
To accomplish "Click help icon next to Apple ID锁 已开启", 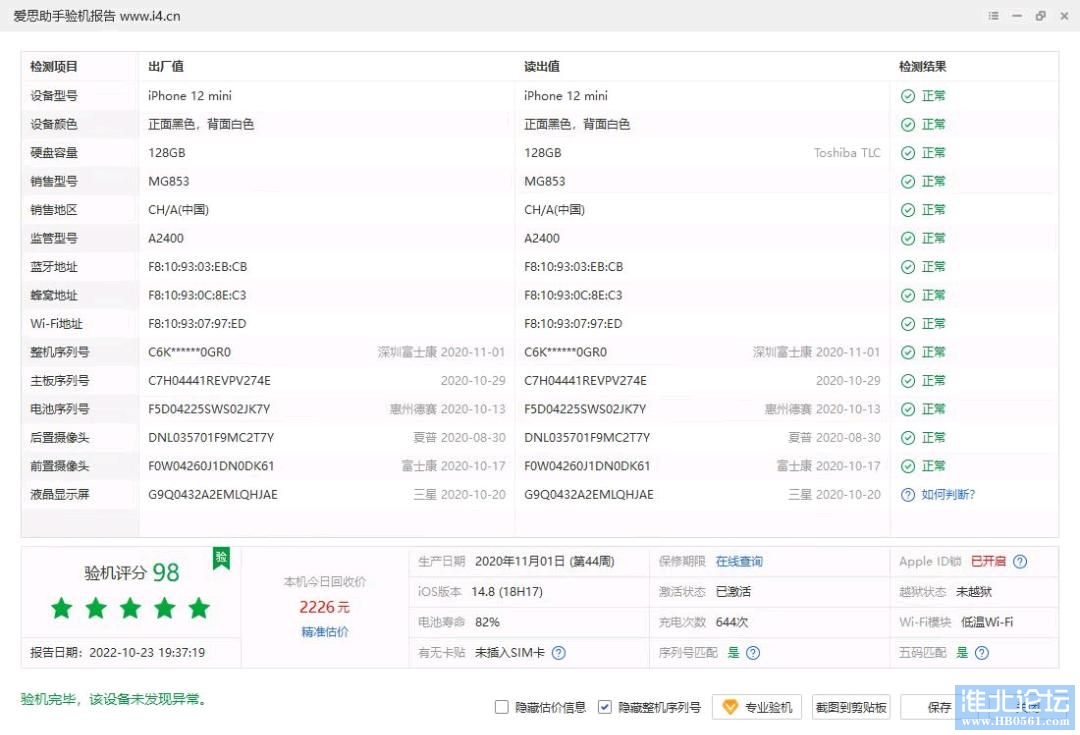I will point(1020,561).
